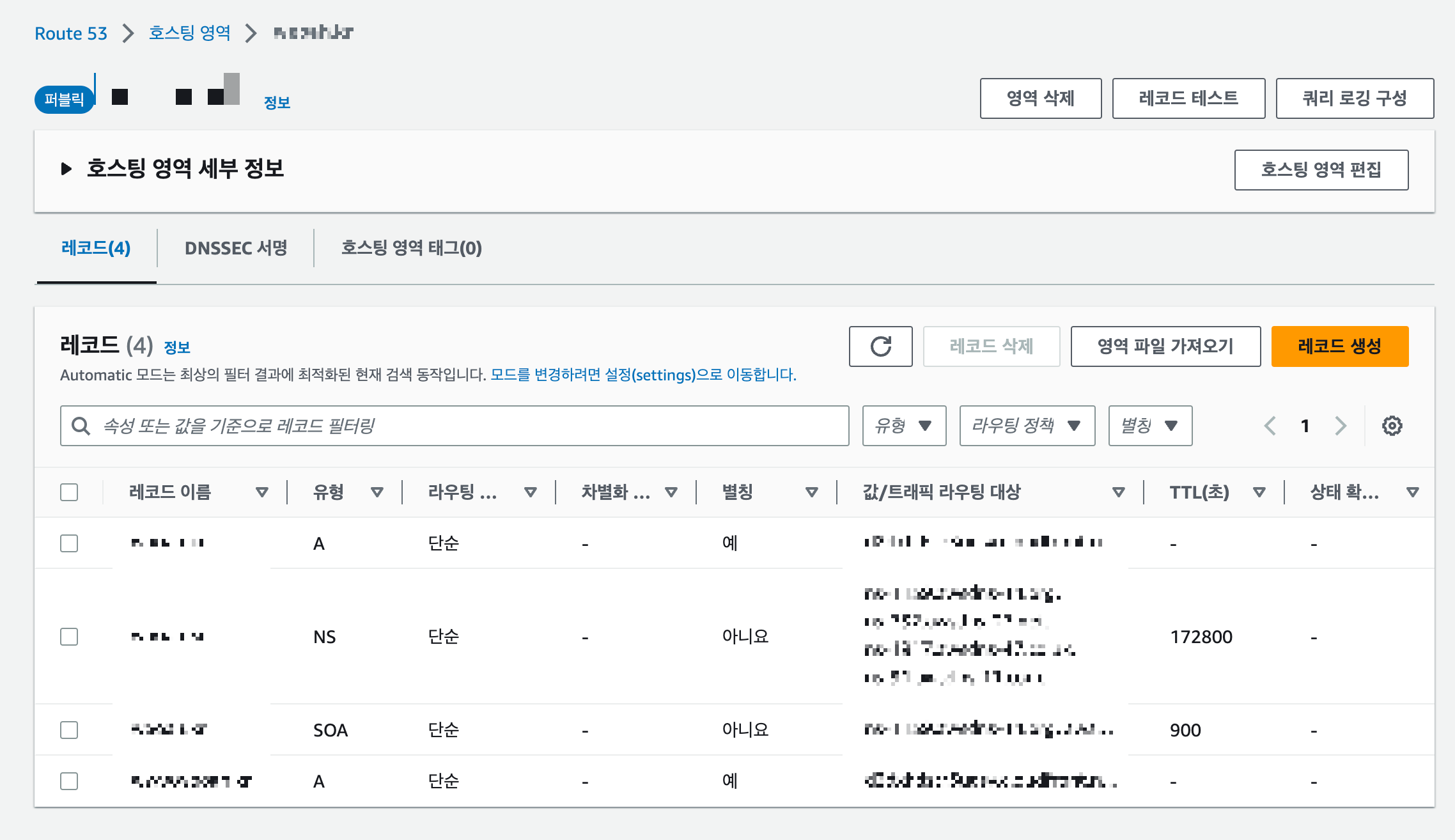Check the select-all records checkbox
Viewport: 1455px width, 840px height.
tap(69, 492)
